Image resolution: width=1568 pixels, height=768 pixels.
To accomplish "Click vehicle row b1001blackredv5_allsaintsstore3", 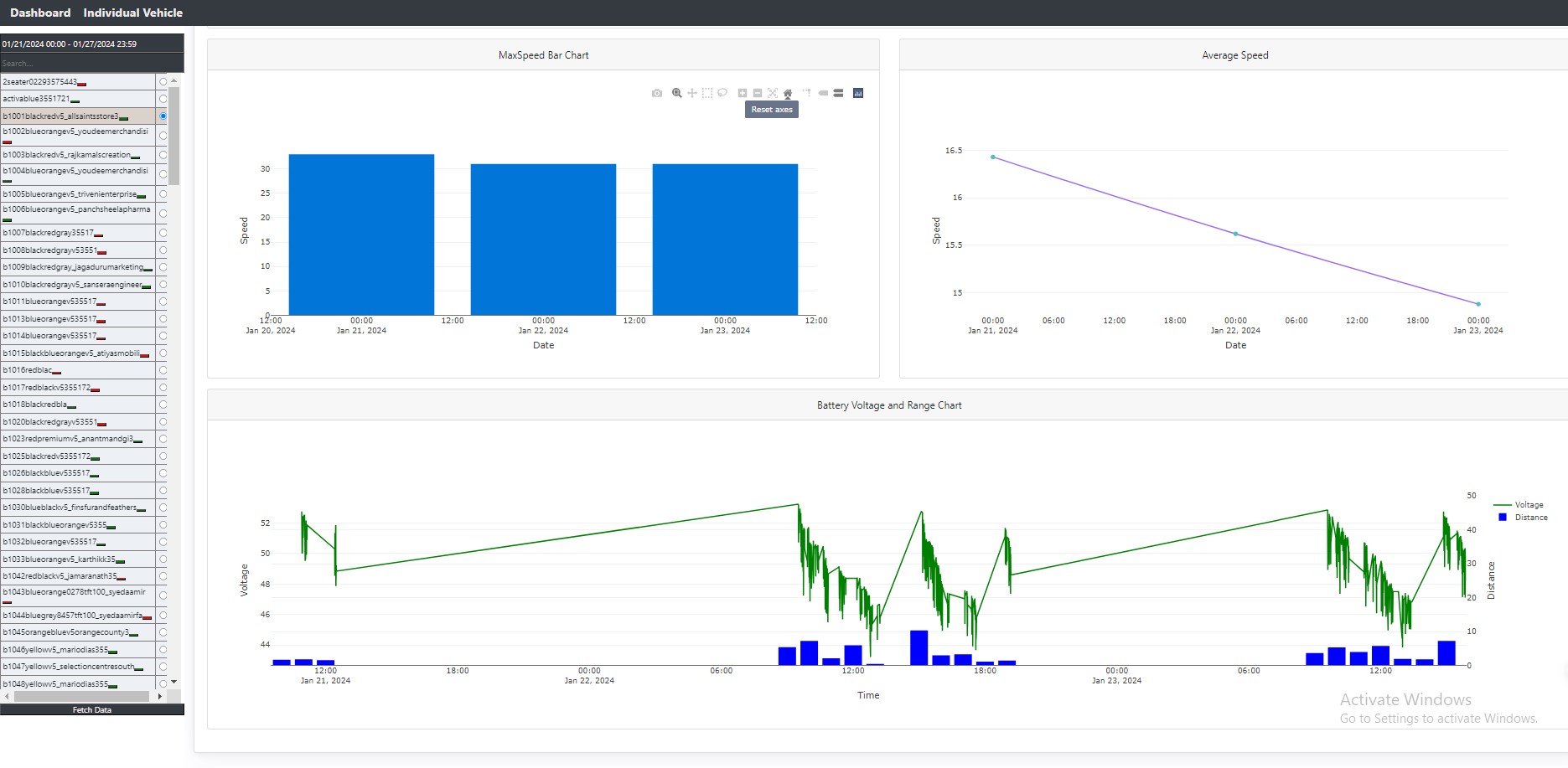I will coord(78,116).
